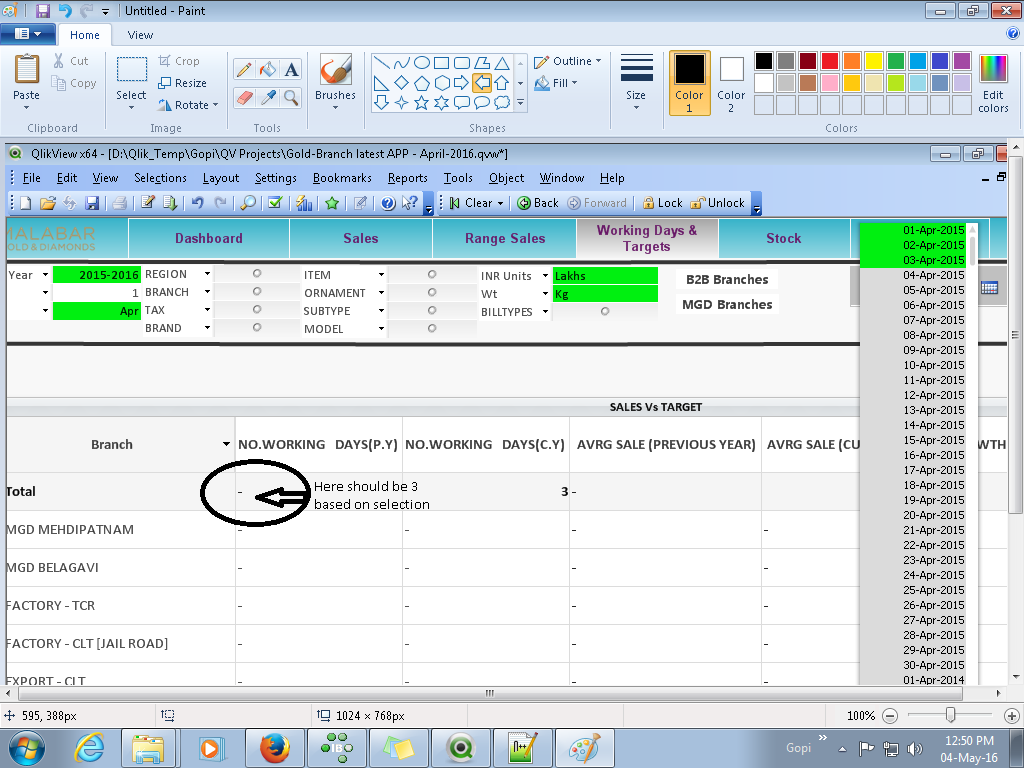Switch to the Home ribbon tab

[x=85, y=35]
